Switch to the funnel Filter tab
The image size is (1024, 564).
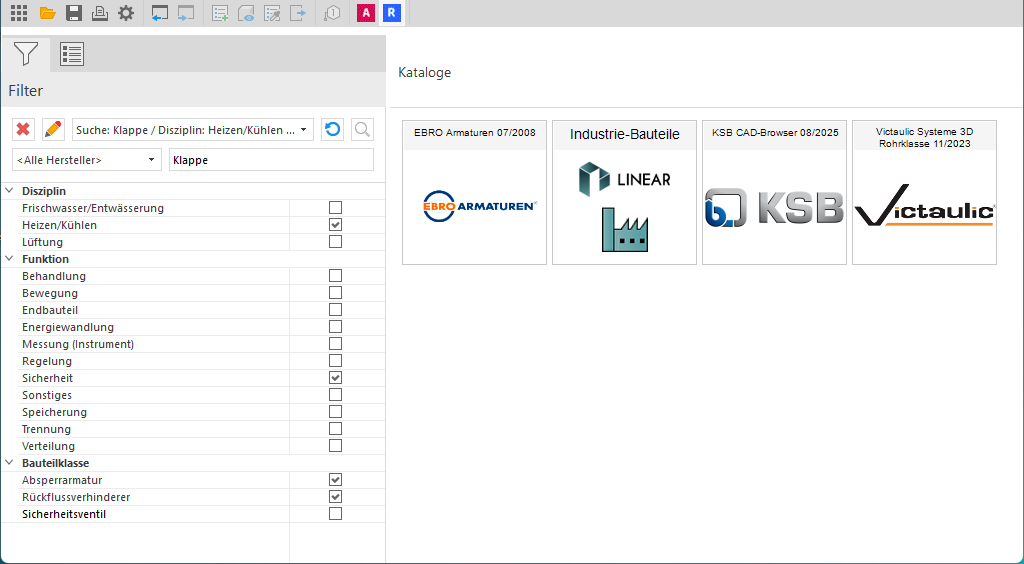point(26,54)
